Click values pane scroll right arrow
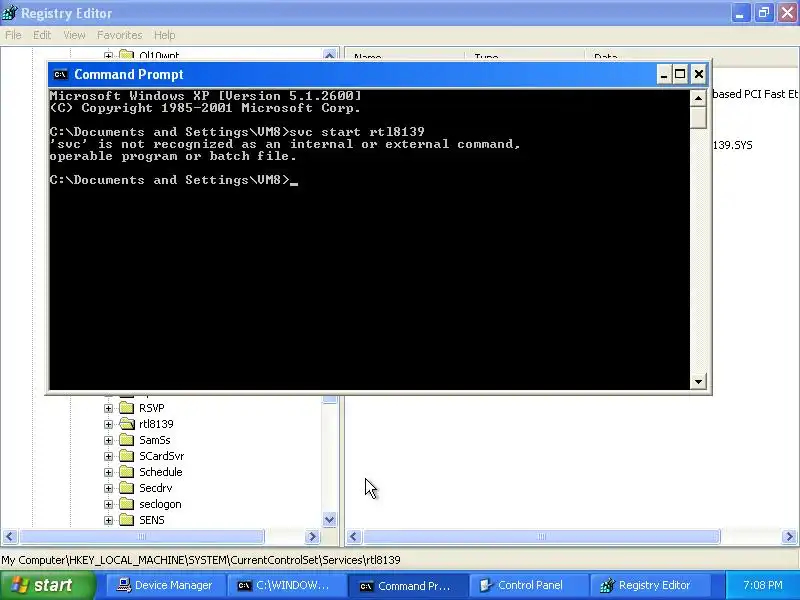 click(x=789, y=537)
